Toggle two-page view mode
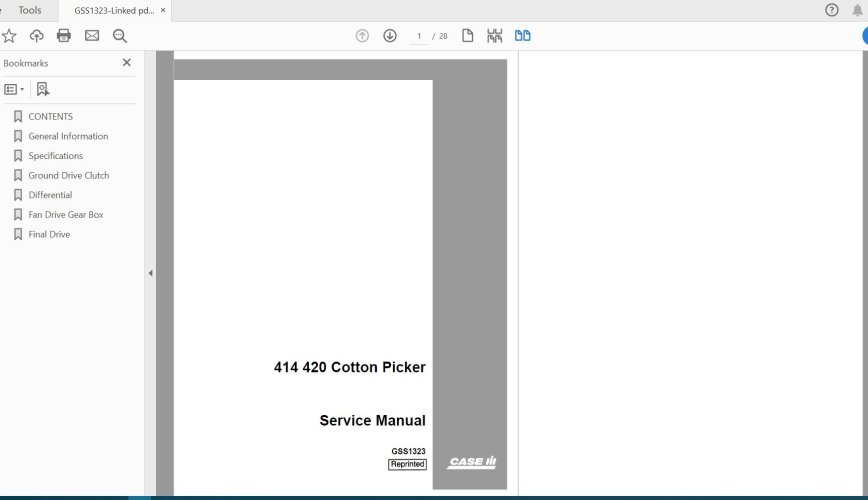Image resolution: width=868 pixels, height=500 pixels. 522,36
